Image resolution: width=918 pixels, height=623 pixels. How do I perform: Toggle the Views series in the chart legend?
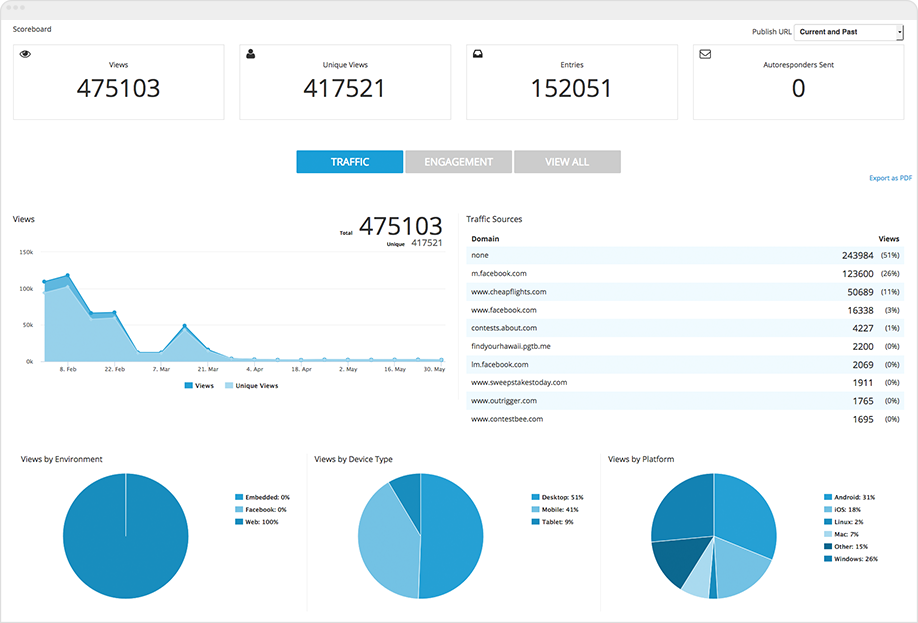coord(200,385)
